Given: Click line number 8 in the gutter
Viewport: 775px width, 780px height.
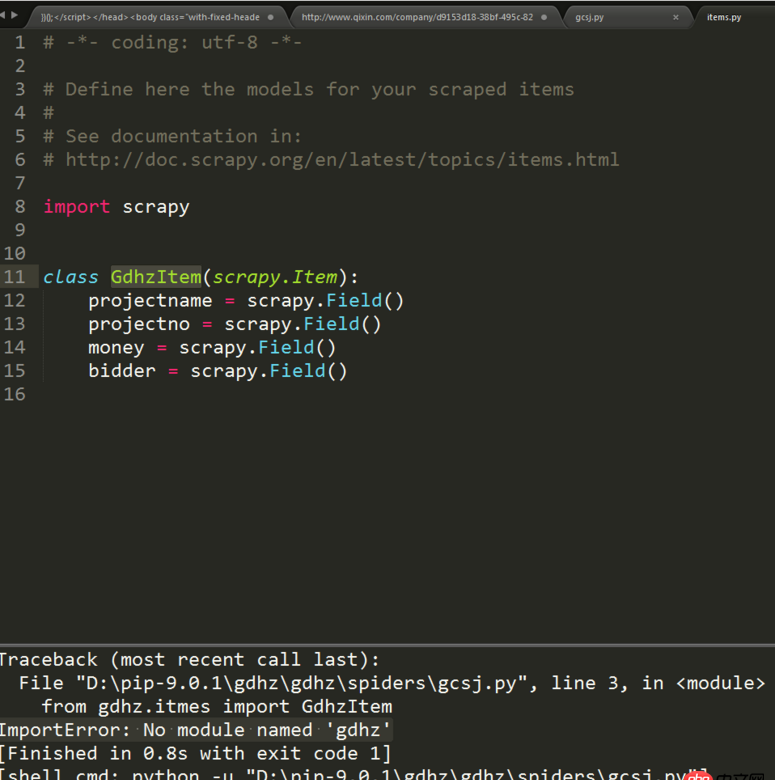Looking at the screenshot, I should [20, 206].
